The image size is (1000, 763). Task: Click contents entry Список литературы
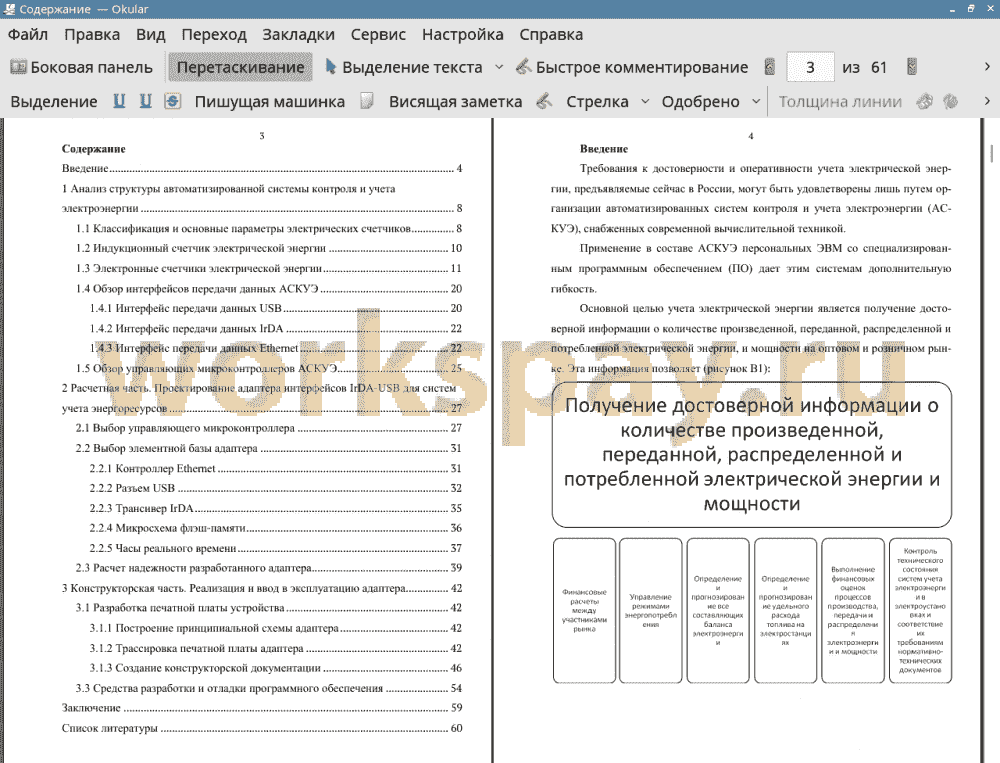[x=262, y=728]
